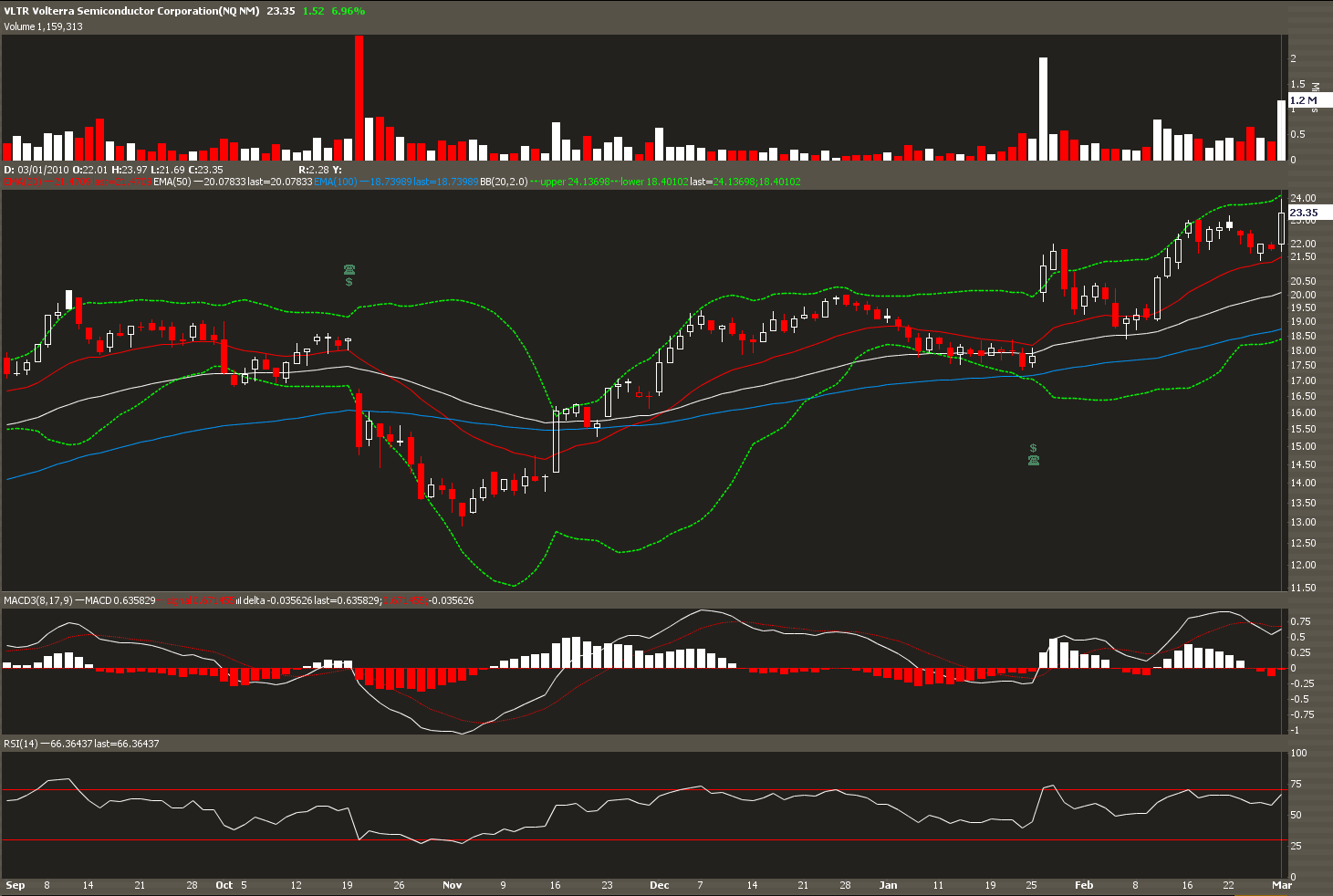Select the VLTR Volterra Semiconductor Corporation title
The width and height of the screenshot is (1333, 896).
131,11
